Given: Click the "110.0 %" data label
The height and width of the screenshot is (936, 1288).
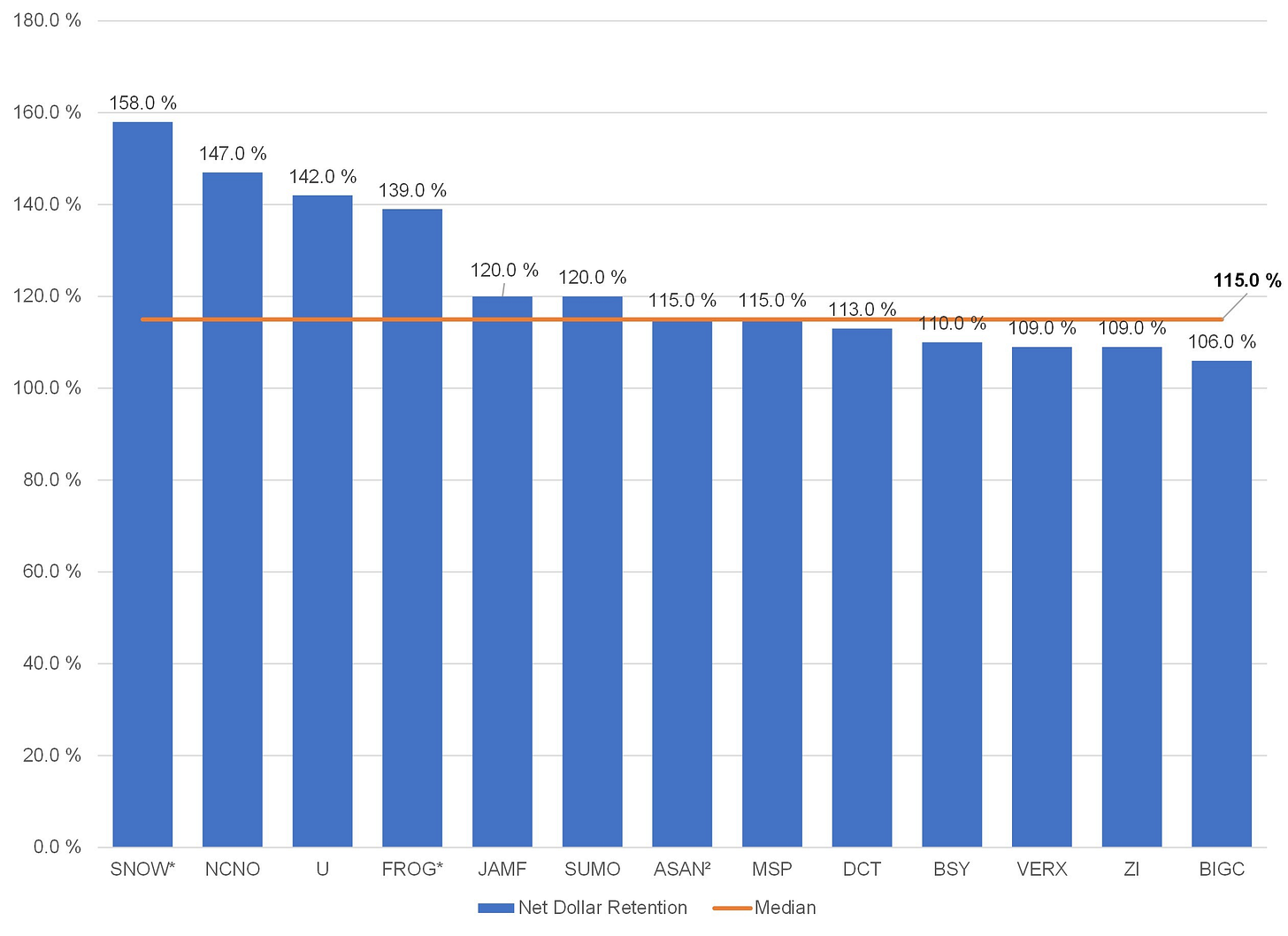Looking at the screenshot, I should [952, 324].
